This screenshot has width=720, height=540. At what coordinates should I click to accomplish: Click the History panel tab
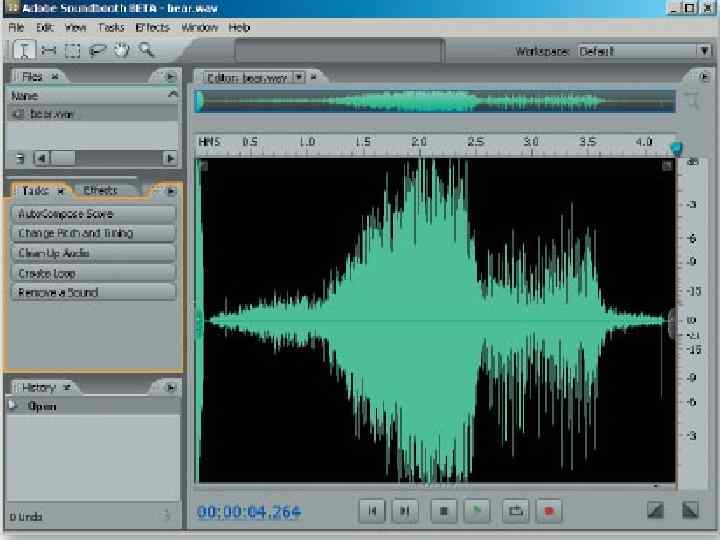coord(39,388)
